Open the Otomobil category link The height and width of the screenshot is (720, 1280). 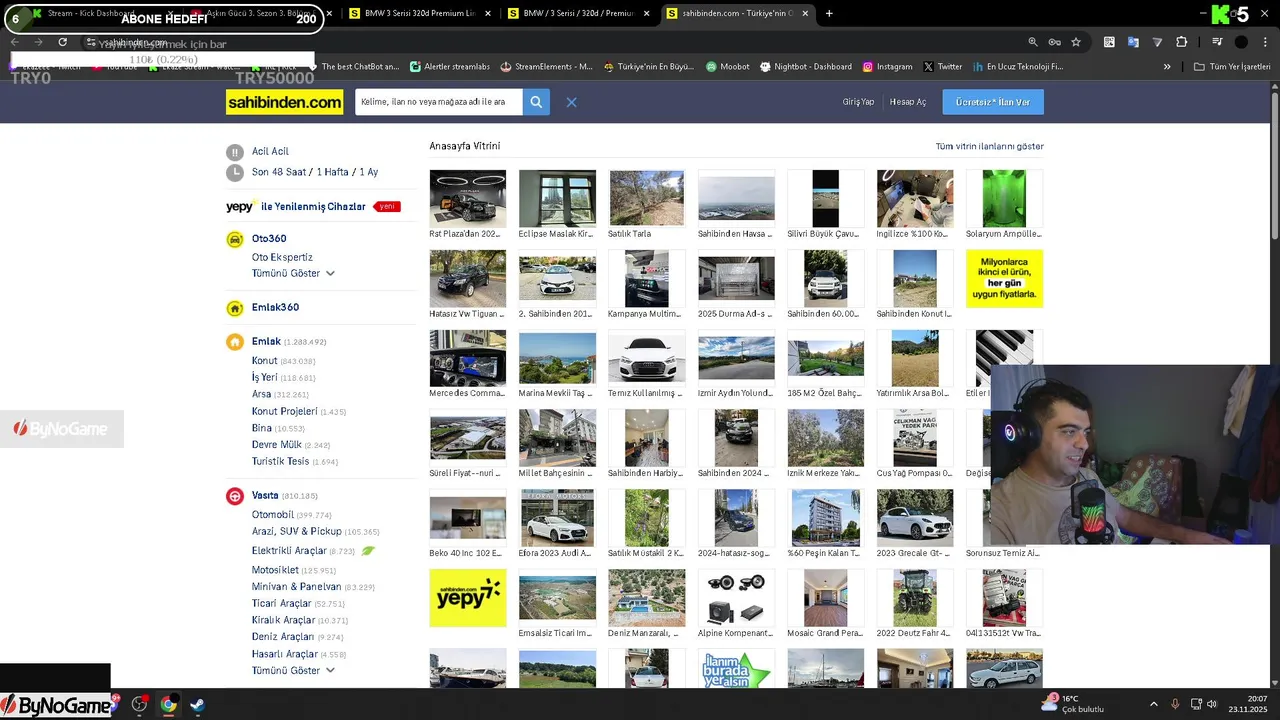pos(273,515)
